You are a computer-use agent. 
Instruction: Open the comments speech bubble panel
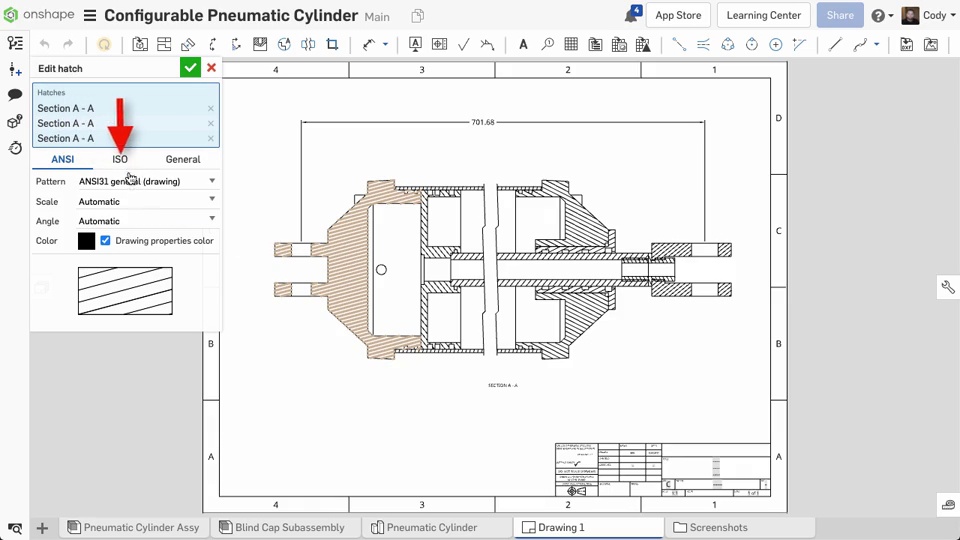tap(15, 95)
